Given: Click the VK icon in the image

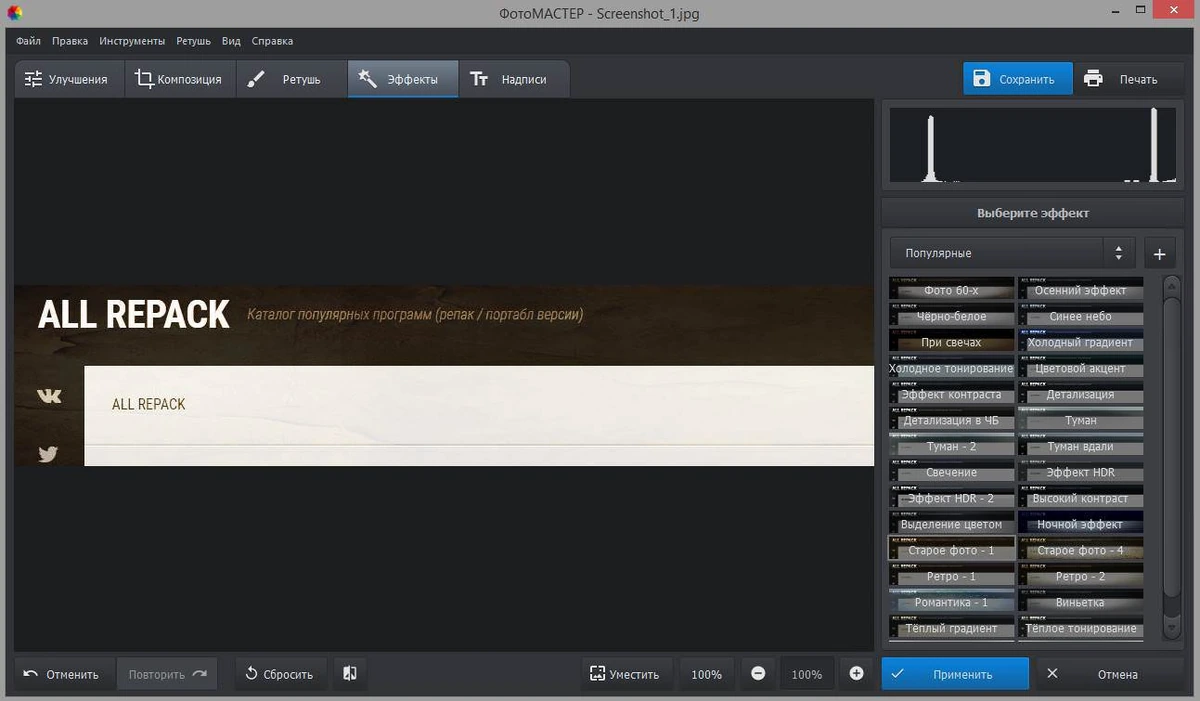Looking at the screenshot, I should 49,396.
